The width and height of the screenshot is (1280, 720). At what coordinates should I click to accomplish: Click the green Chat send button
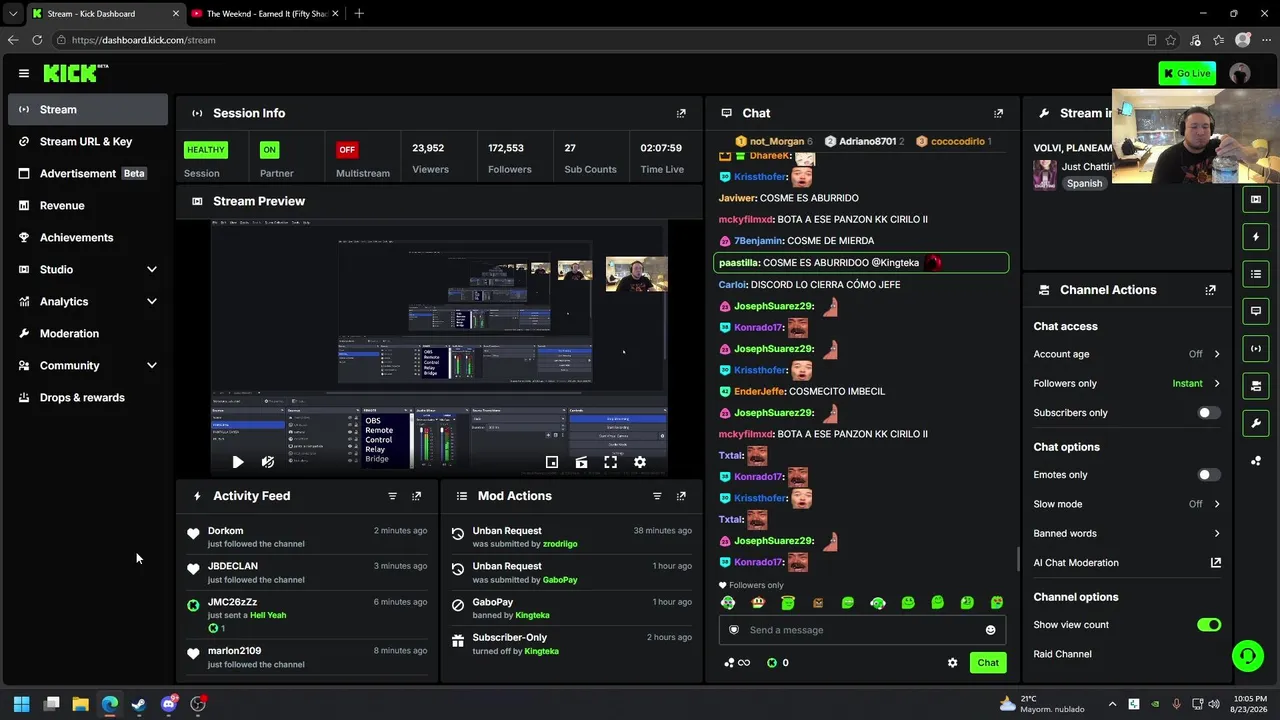pyautogui.click(x=988, y=663)
